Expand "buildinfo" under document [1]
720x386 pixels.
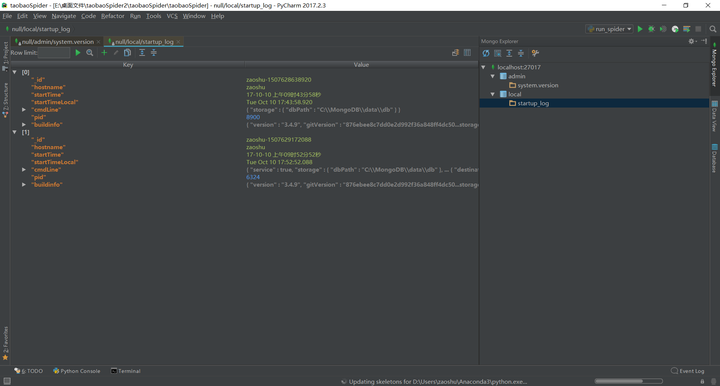[23, 185]
